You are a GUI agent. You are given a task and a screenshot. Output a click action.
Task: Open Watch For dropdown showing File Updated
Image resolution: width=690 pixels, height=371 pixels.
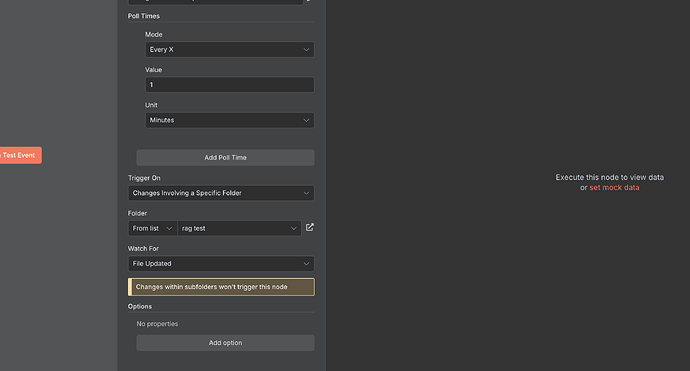(221, 264)
